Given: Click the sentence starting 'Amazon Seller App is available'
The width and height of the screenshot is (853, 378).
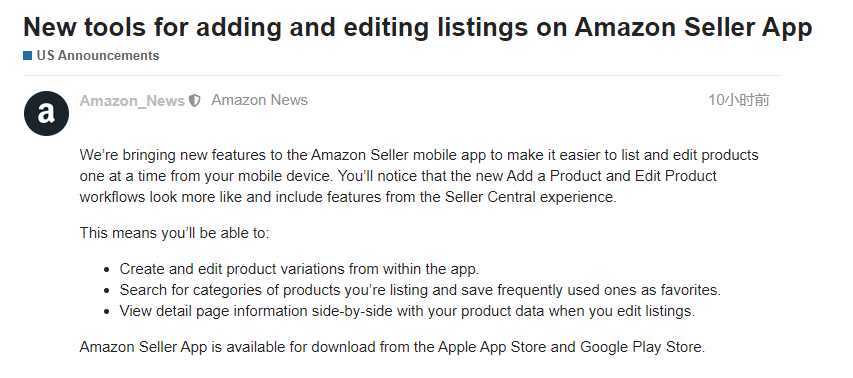Looking at the screenshot, I should 392,347.
